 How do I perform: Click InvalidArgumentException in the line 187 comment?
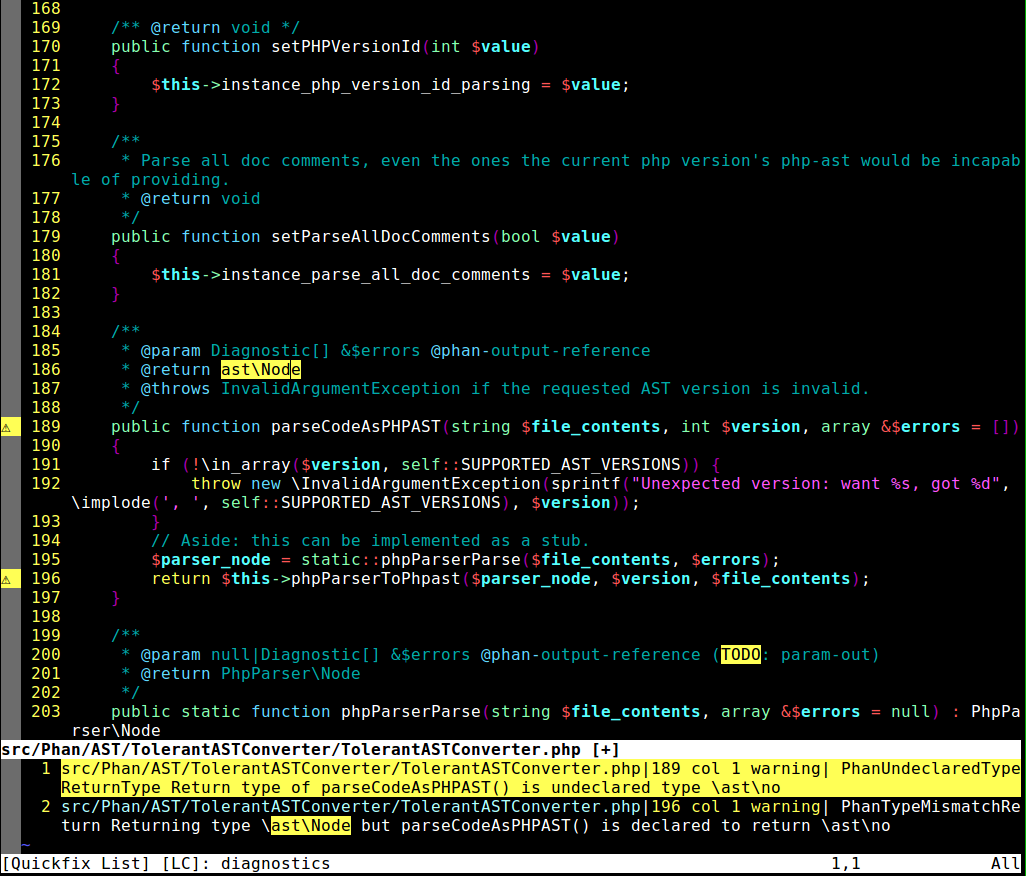[x=340, y=389]
